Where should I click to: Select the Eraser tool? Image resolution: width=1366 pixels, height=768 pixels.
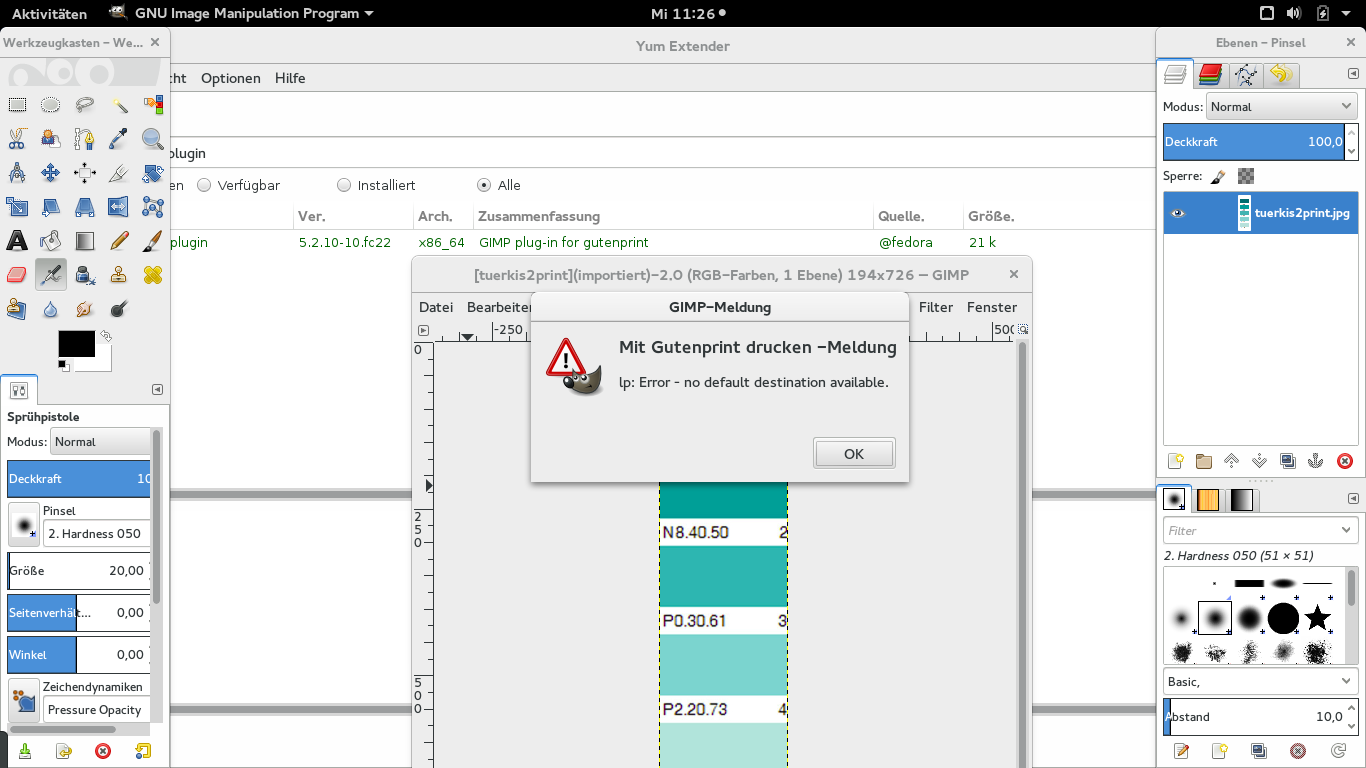(17, 274)
